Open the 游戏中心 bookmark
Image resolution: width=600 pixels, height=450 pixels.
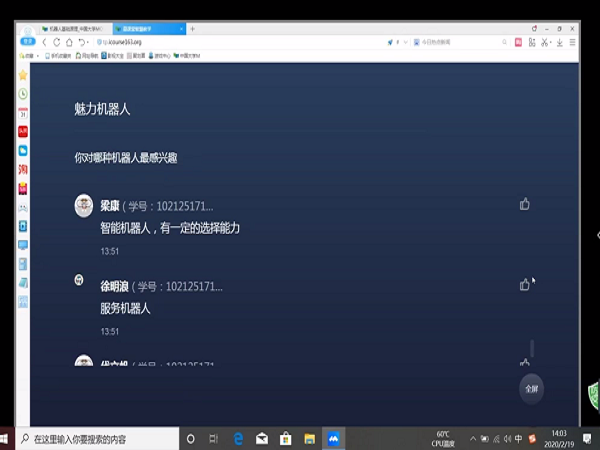[160, 56]
